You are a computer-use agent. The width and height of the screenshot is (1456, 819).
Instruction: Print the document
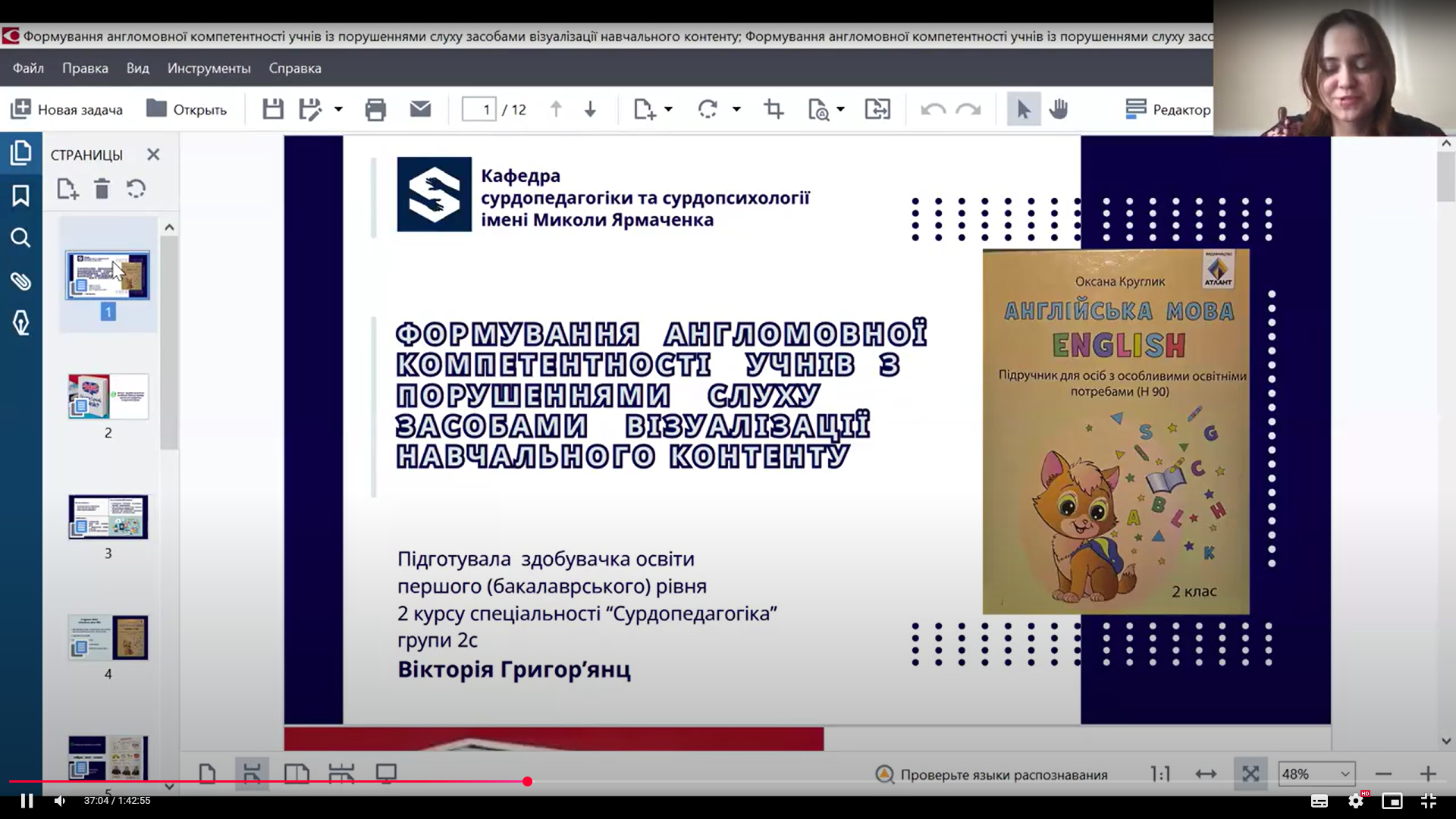point(375,108)
